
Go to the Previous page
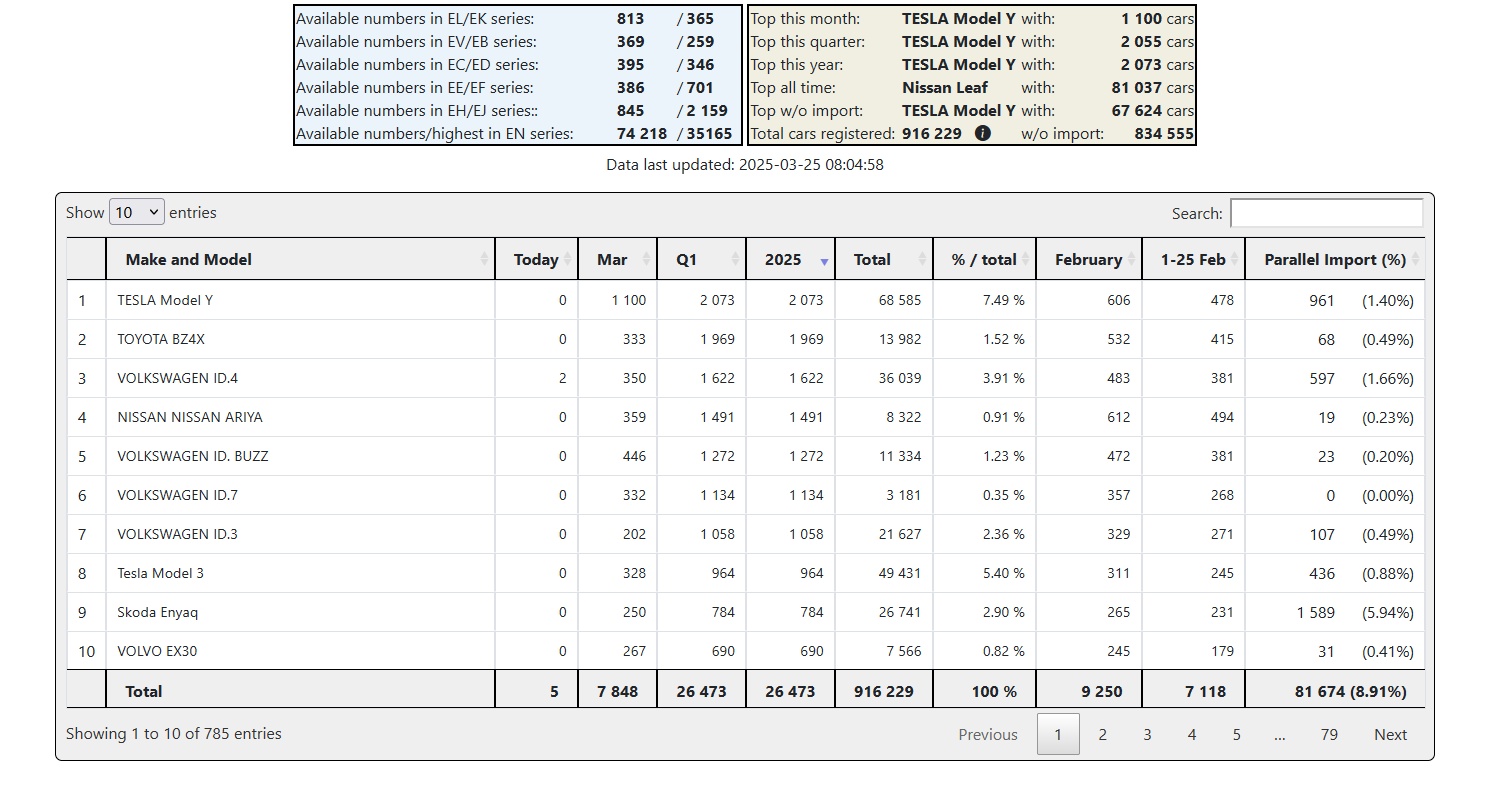(987, 734)
